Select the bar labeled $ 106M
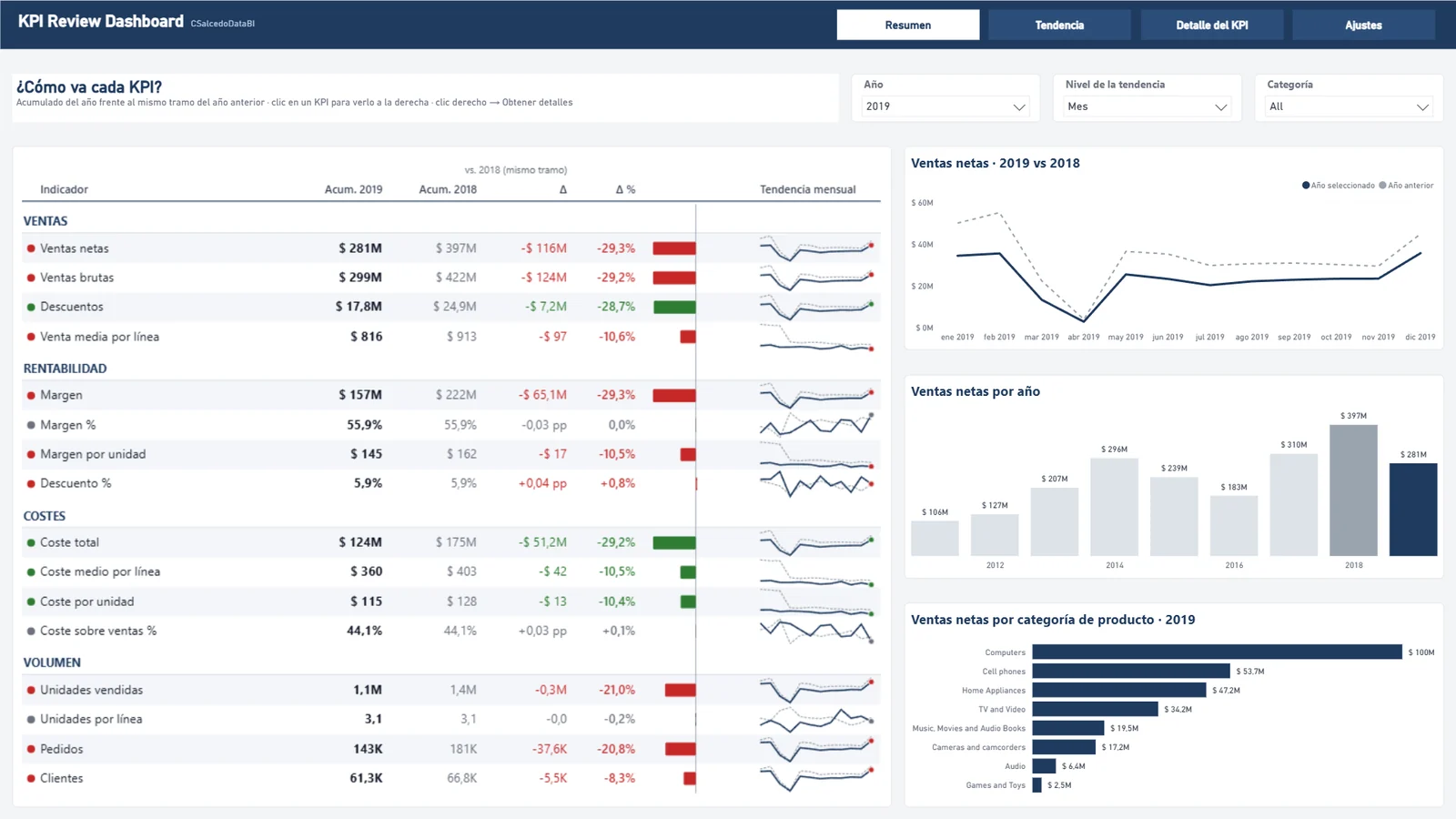1456x819 pixels. [935, 538]
